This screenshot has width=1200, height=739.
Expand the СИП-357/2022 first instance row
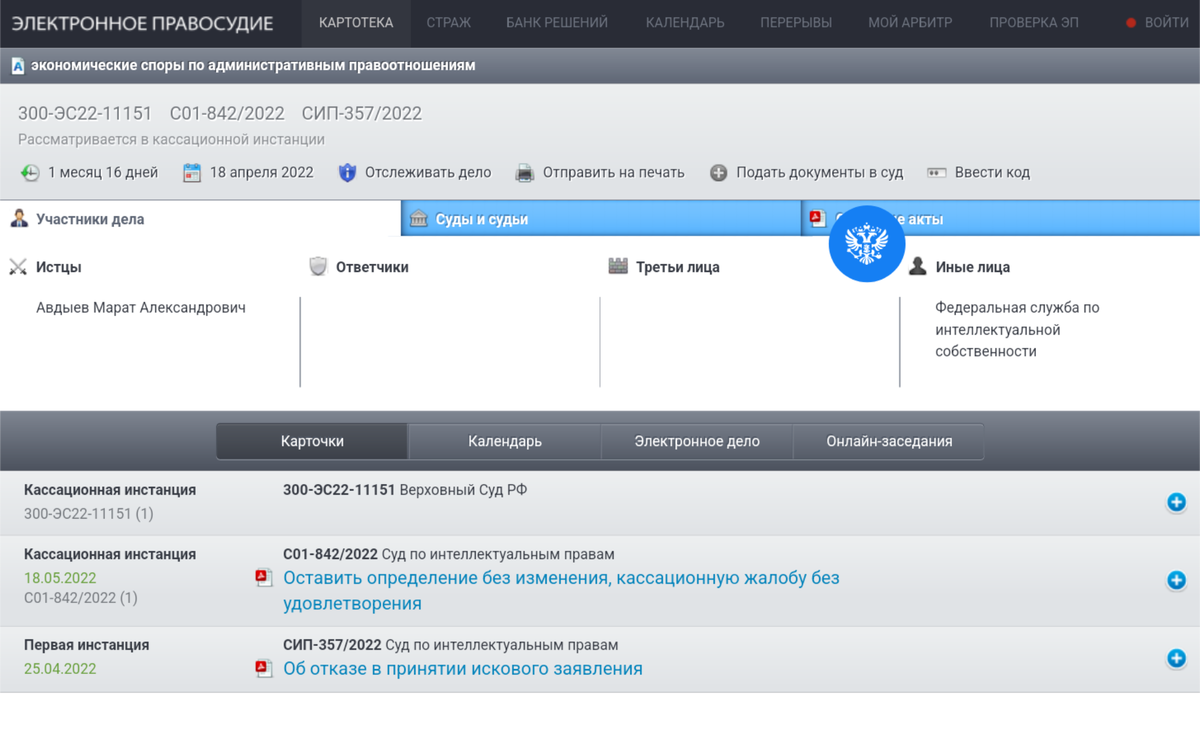tap(1176, 658)
